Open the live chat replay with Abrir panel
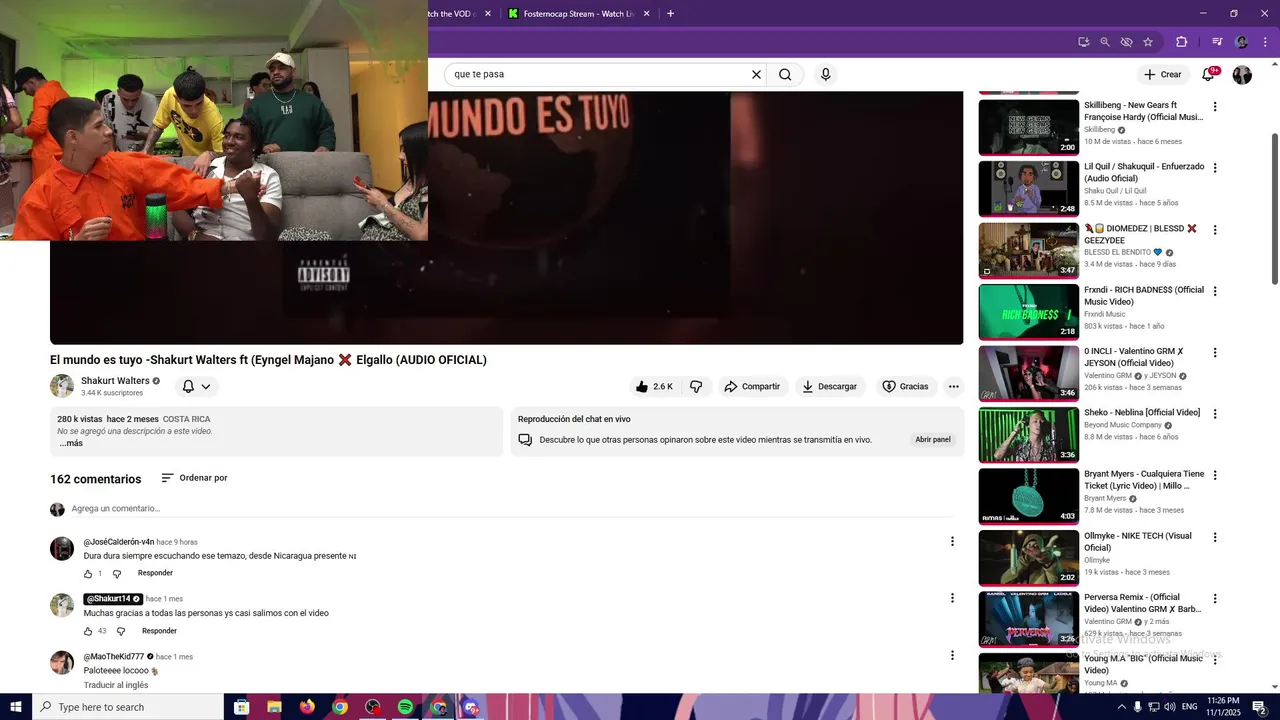The image size is (1280, 720). pos(933,440)
